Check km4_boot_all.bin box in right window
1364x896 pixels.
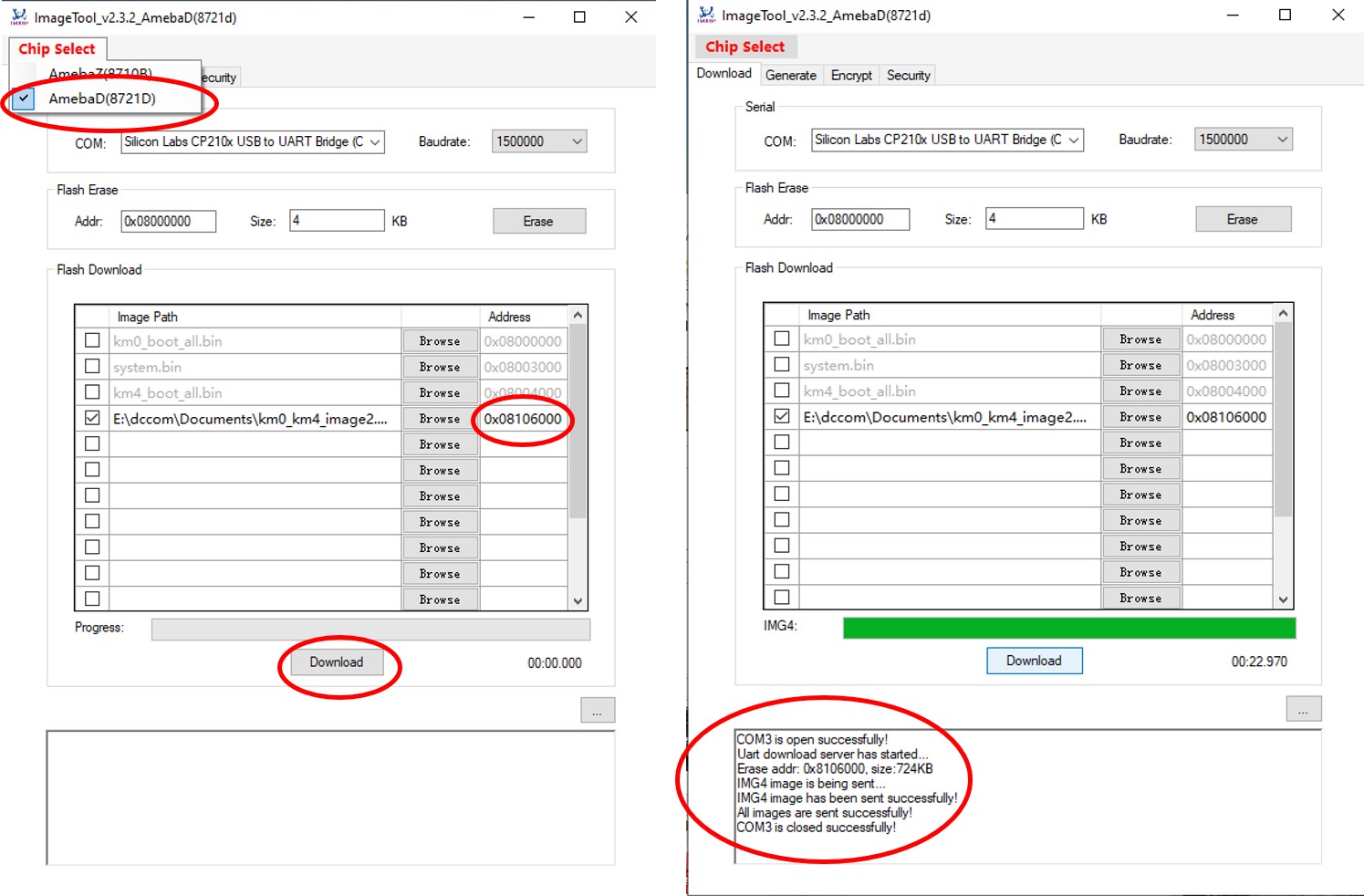click(782, 390)
